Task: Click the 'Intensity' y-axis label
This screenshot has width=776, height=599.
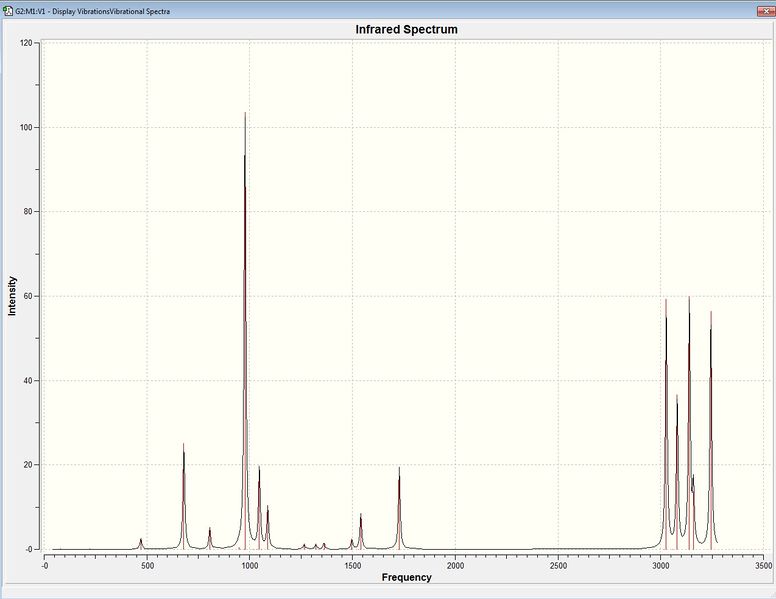Action: click(x=12, y=296)
